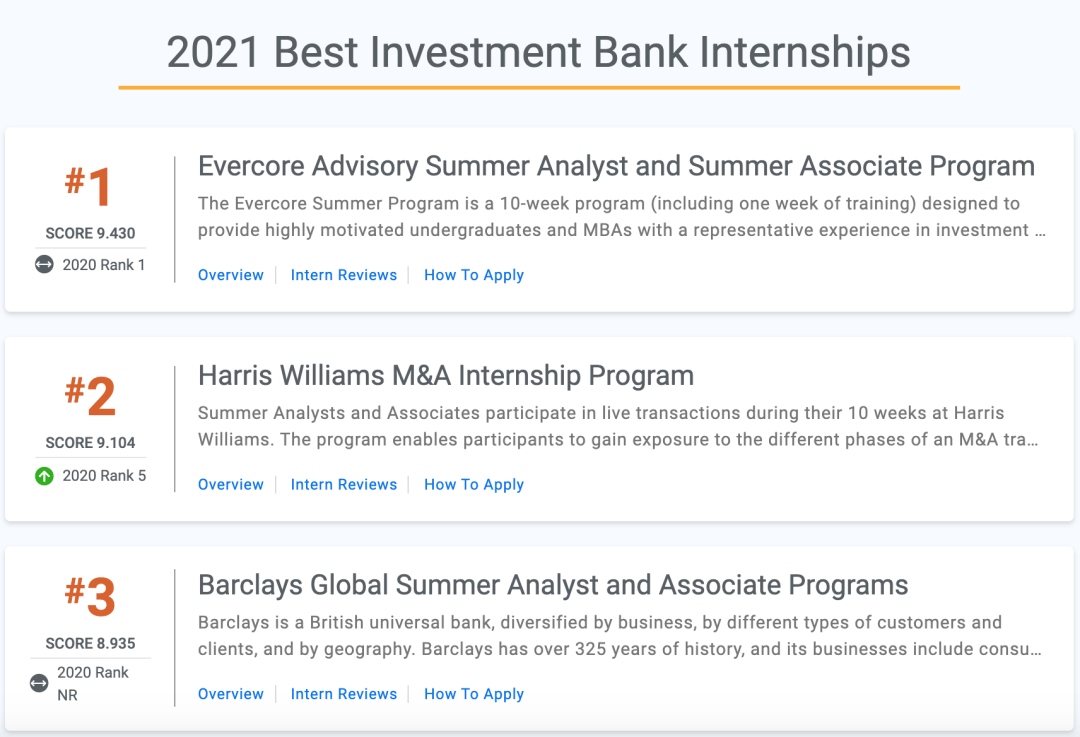Open the Harris Williams Overview link

[x=231, y=485]
